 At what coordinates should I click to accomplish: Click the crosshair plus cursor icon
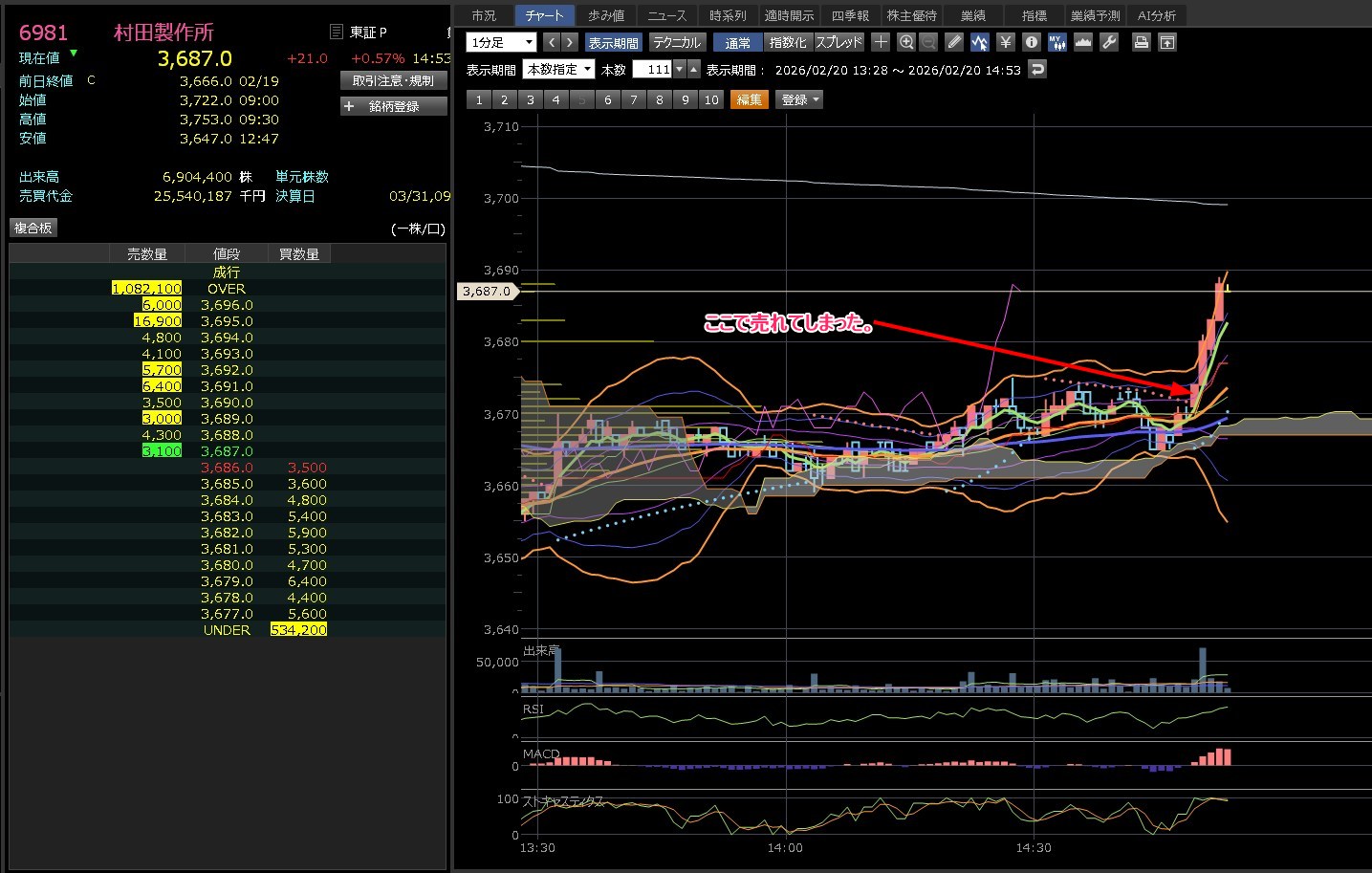point(881,42)
